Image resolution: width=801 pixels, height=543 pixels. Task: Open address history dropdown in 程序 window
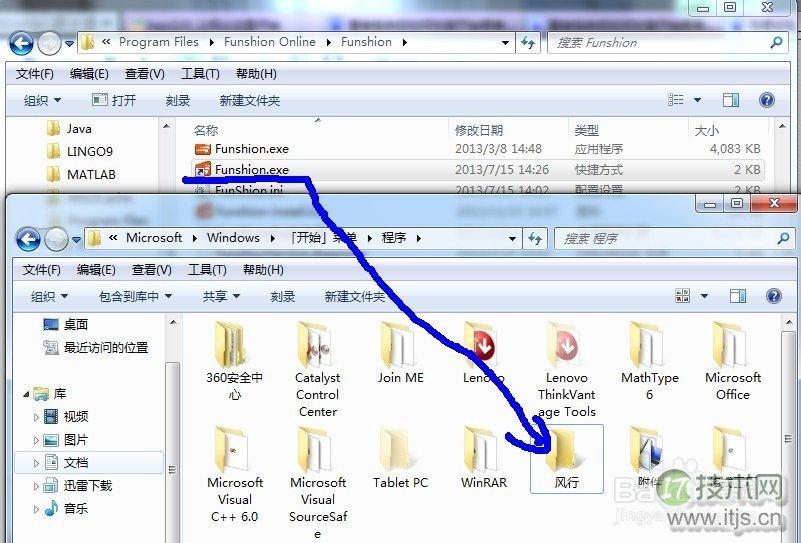pos(512,239)
